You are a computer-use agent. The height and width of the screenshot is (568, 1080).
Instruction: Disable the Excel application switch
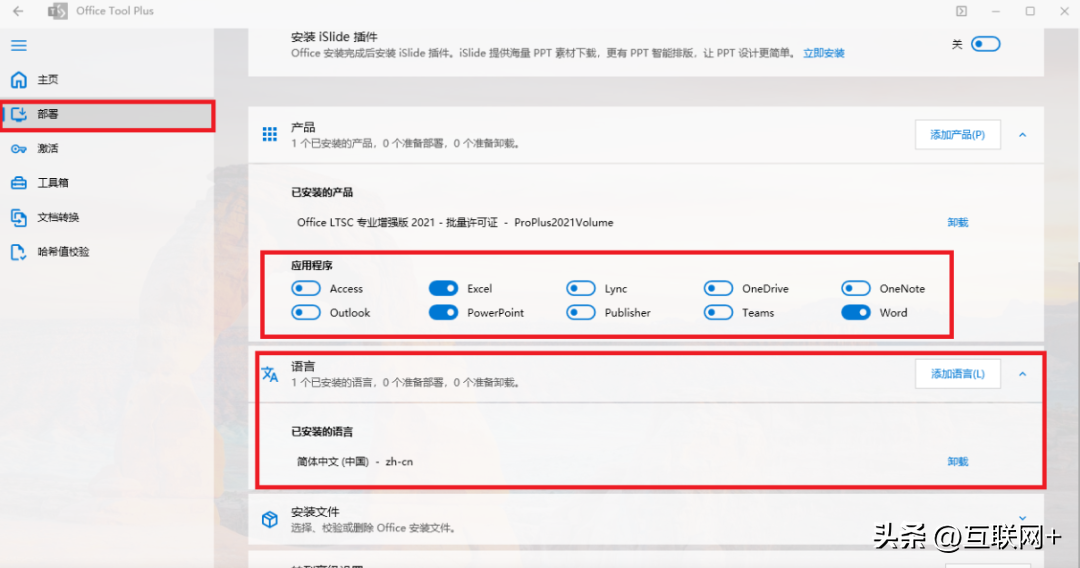coord(444,288)
